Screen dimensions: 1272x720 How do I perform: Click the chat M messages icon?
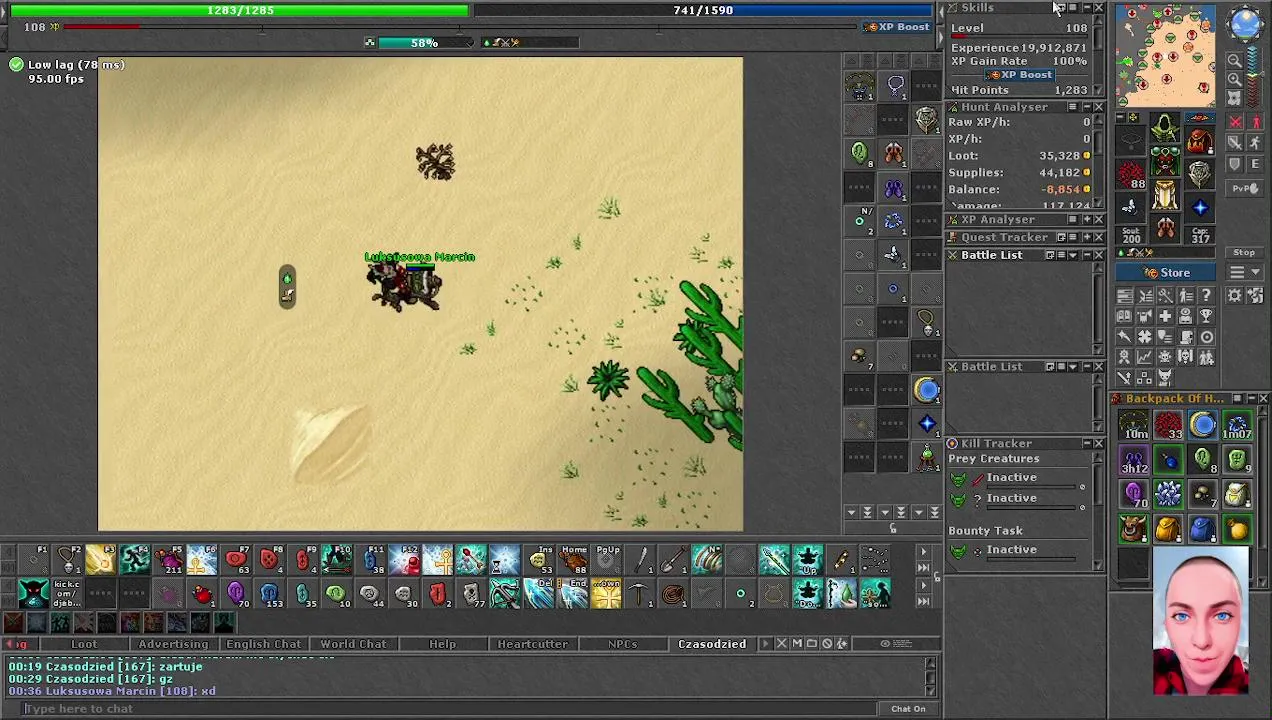point(797,643)
